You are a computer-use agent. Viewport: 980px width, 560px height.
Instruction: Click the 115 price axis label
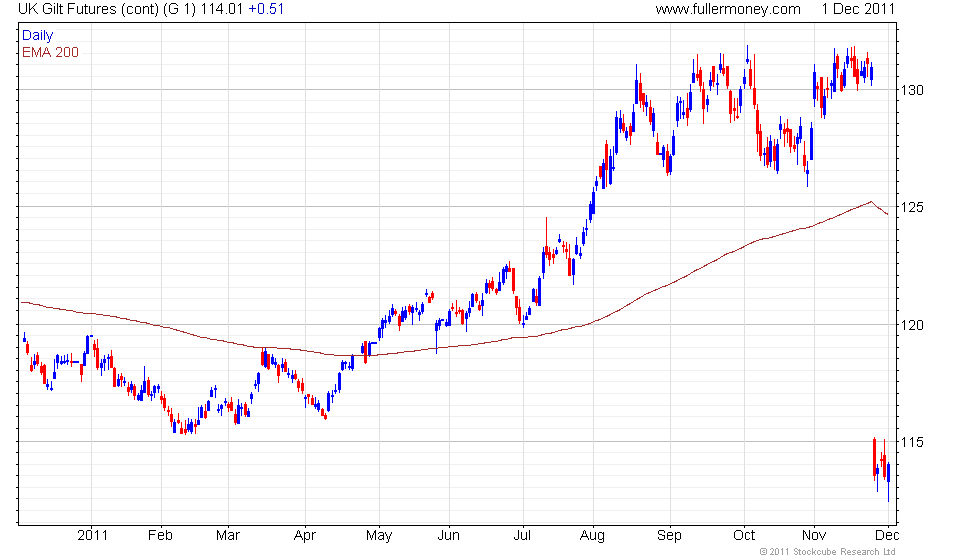pyautogui.click(x=912, y=442)
